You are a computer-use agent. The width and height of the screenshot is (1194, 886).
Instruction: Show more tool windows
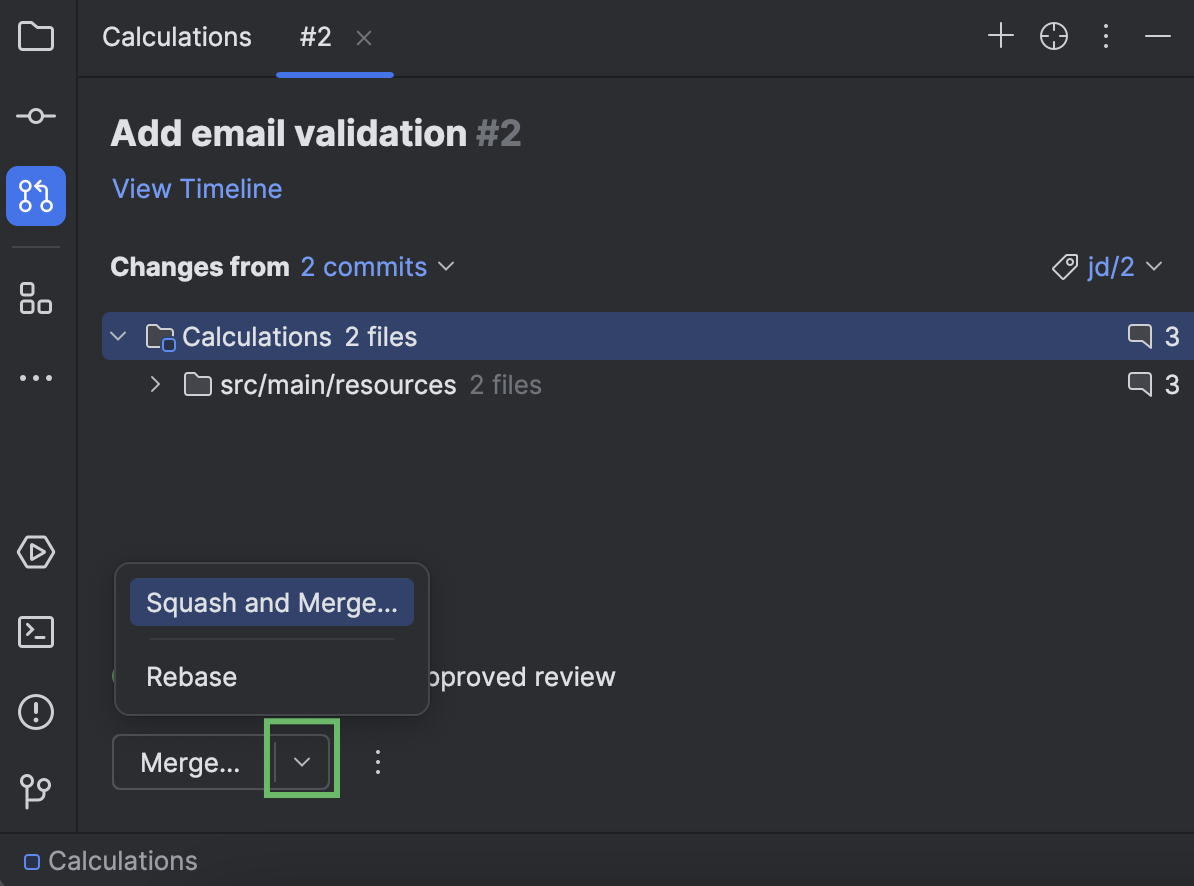click(x=36, y=377)
